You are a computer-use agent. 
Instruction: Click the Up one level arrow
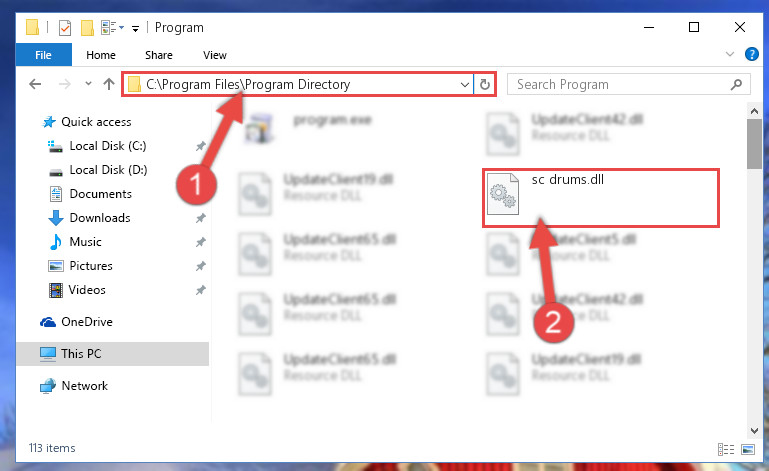pos(109,84)
